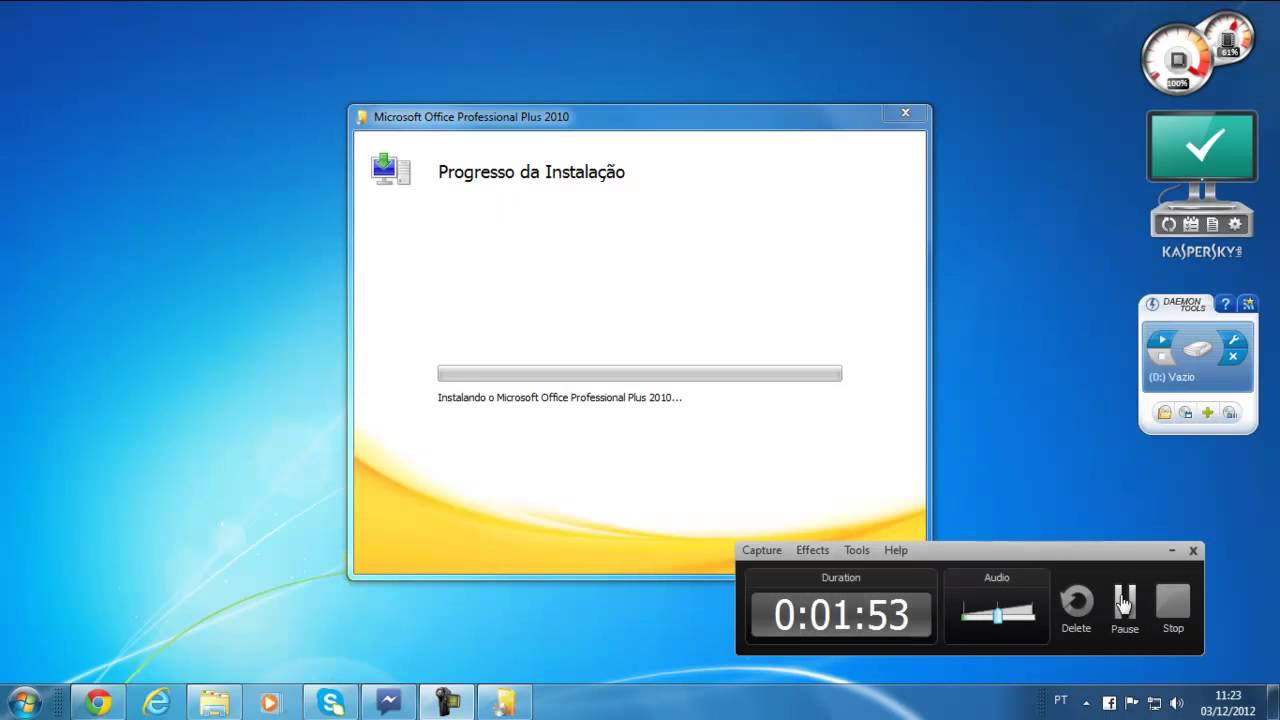The width and height of the screenshot is (1280, 720).
Task: Click the PT language indicator
Action: [1061, 701]
